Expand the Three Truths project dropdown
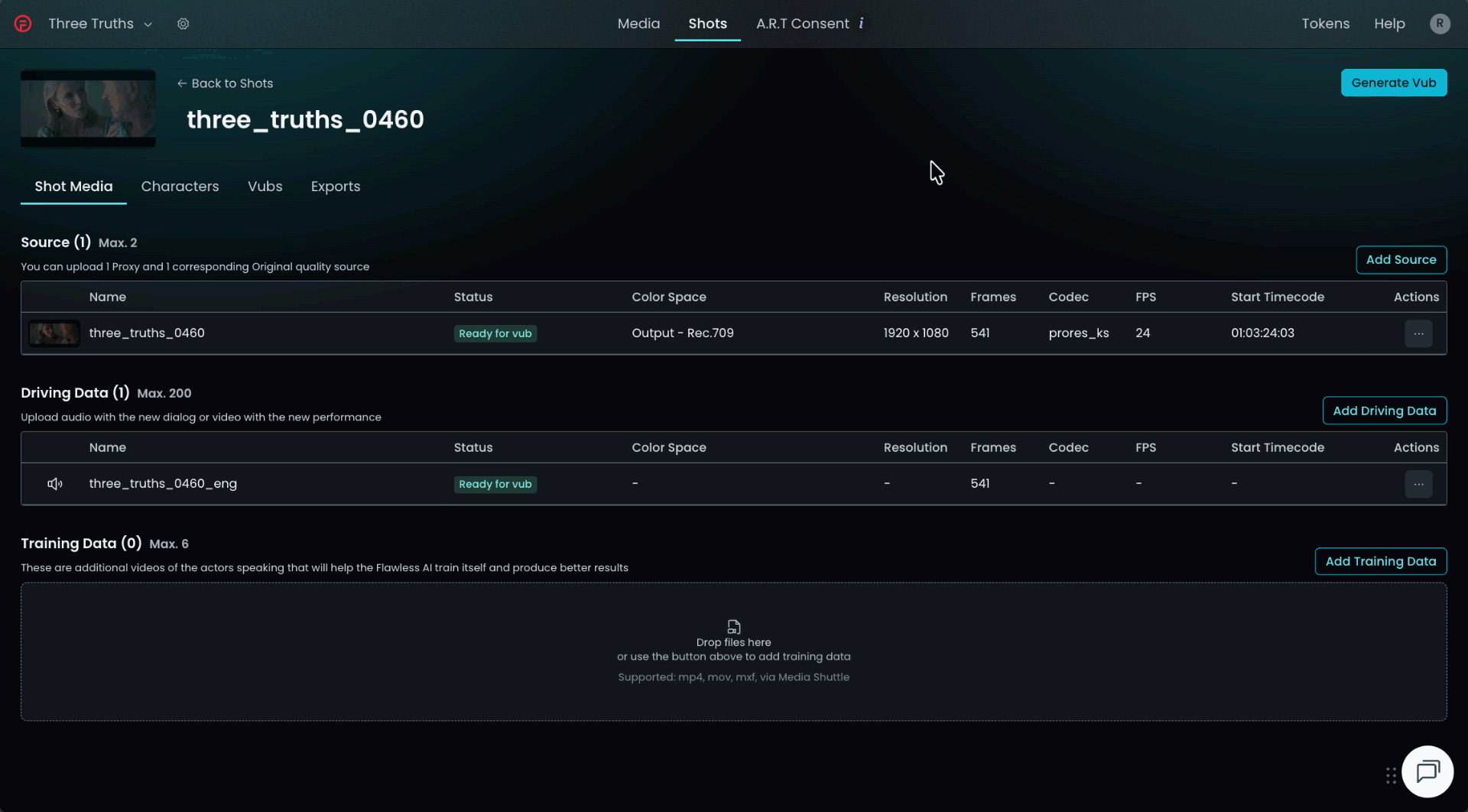Image resolution: width=1468 pixels, height=812 pixels. click(x=100, y=24)
